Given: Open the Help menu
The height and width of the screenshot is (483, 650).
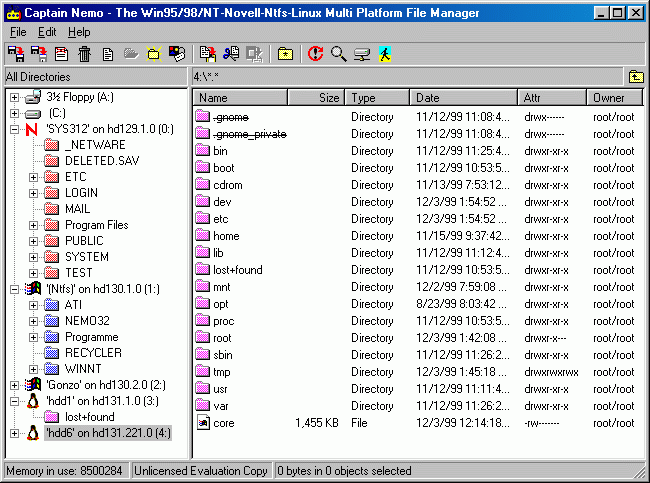Looking at the screenshot, I should [79, 32].
